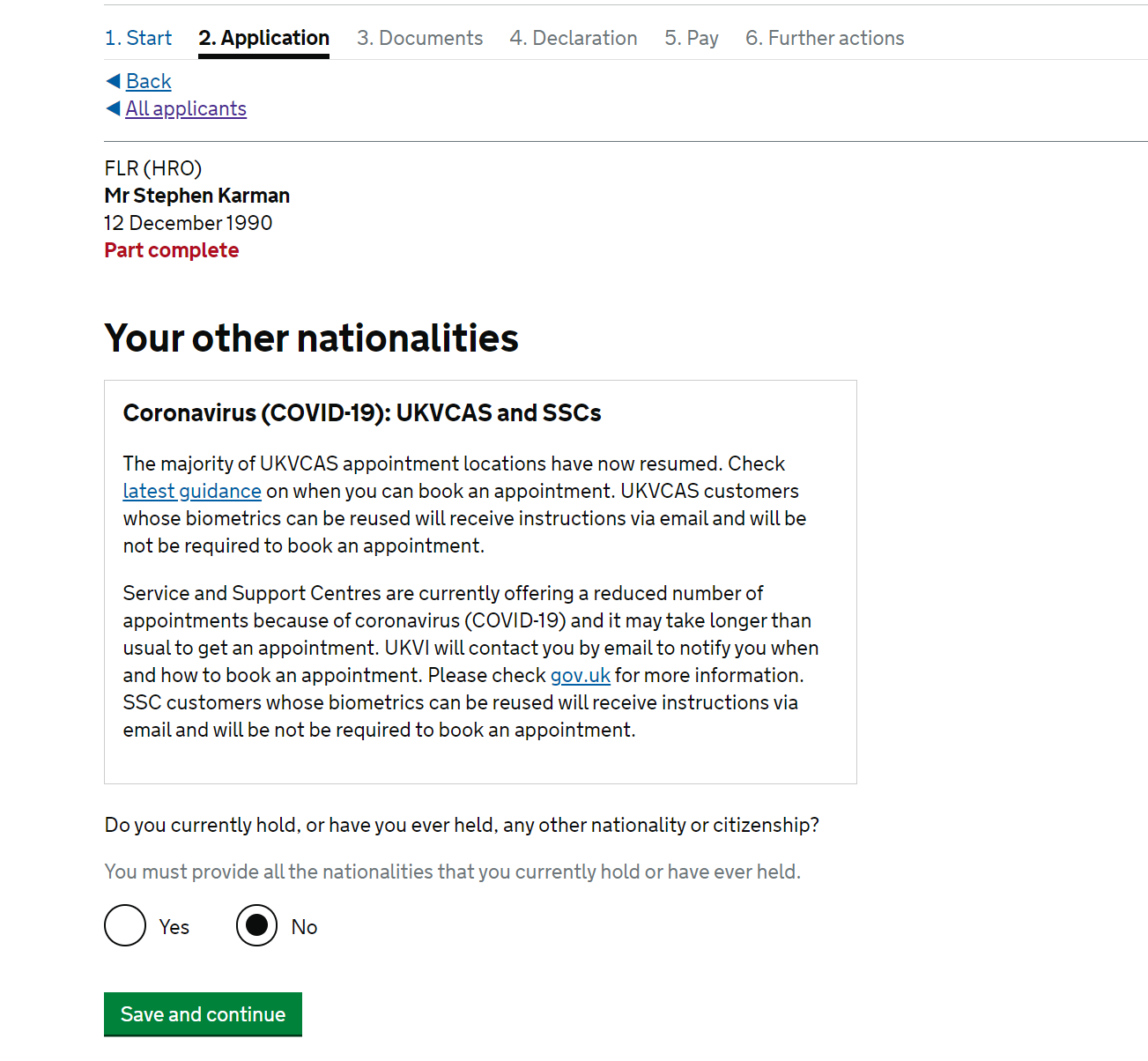Open the latest guidance link
The height and width of the screenshot is (1061, 1148).
(x=192, y=491)
